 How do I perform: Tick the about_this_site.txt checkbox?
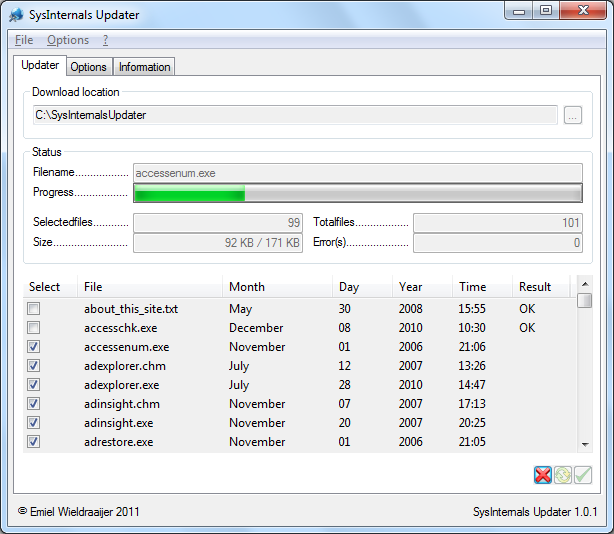coord(34,308)
